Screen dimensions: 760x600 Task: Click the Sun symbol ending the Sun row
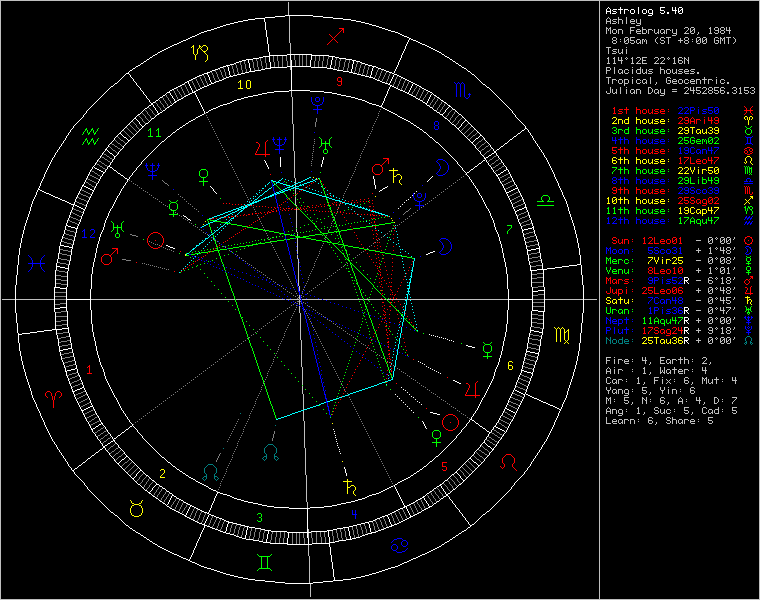pos(748,241)
